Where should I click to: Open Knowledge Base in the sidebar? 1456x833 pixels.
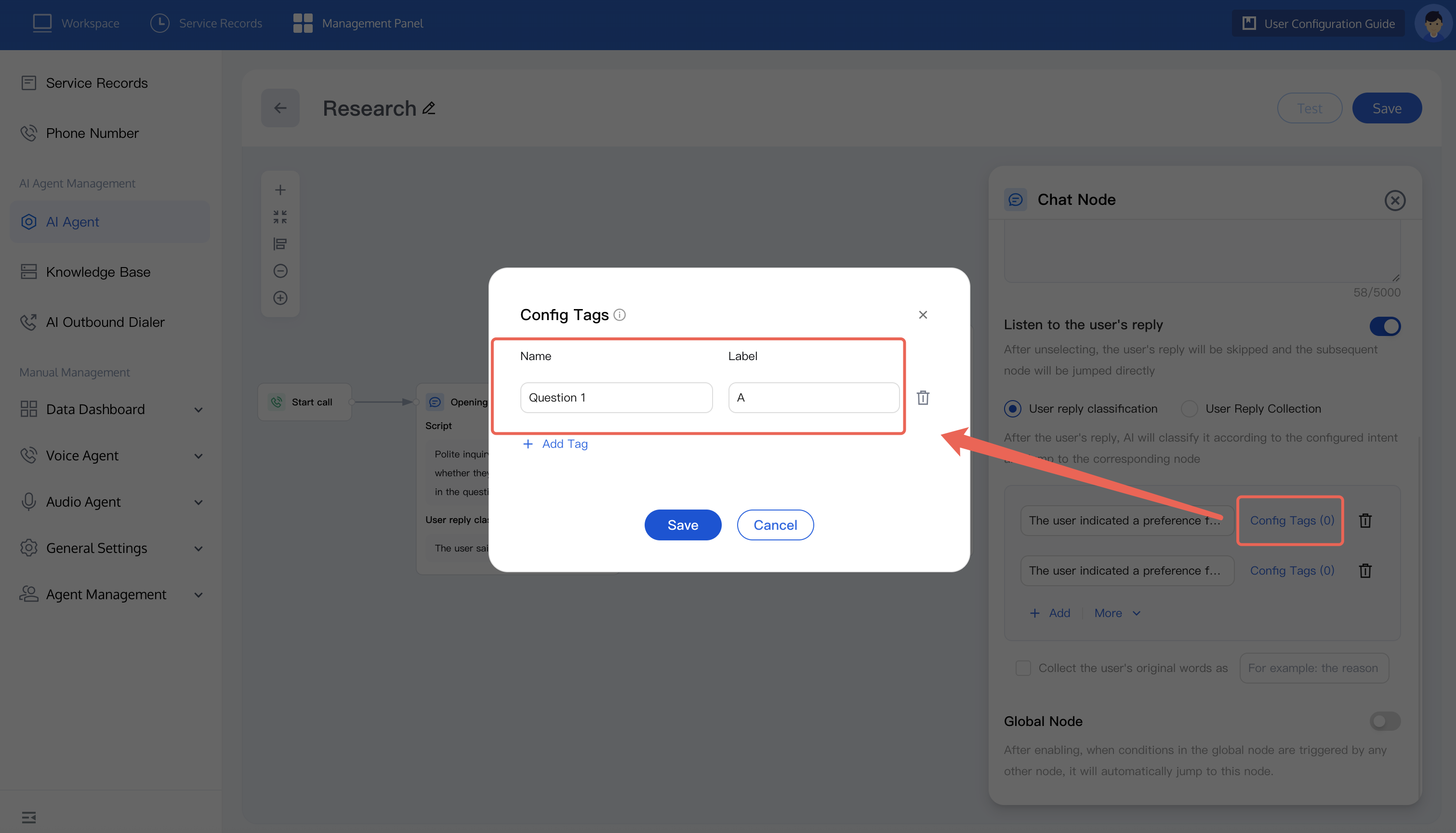98,272
